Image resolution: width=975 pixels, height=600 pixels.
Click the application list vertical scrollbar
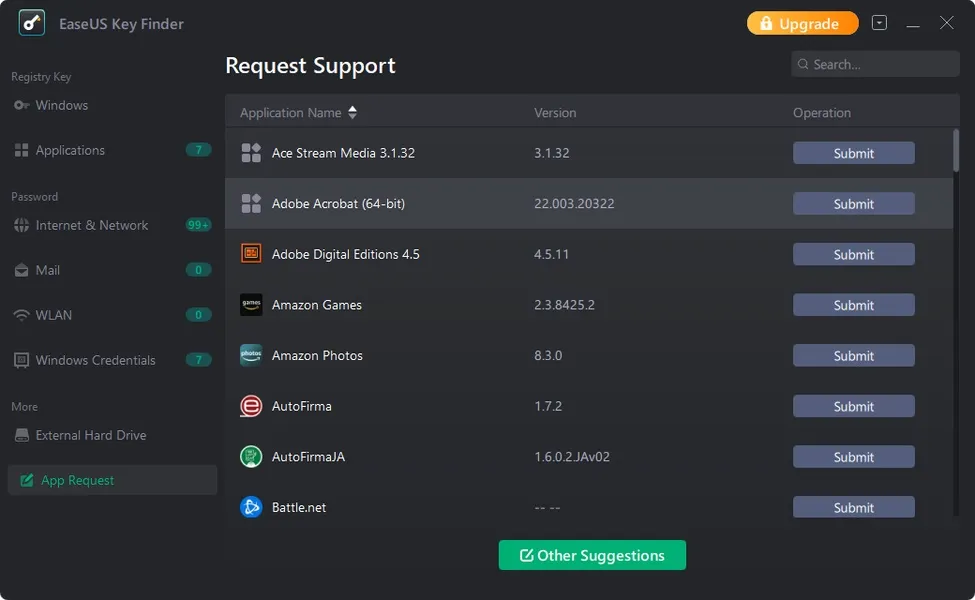coord(956,150)
